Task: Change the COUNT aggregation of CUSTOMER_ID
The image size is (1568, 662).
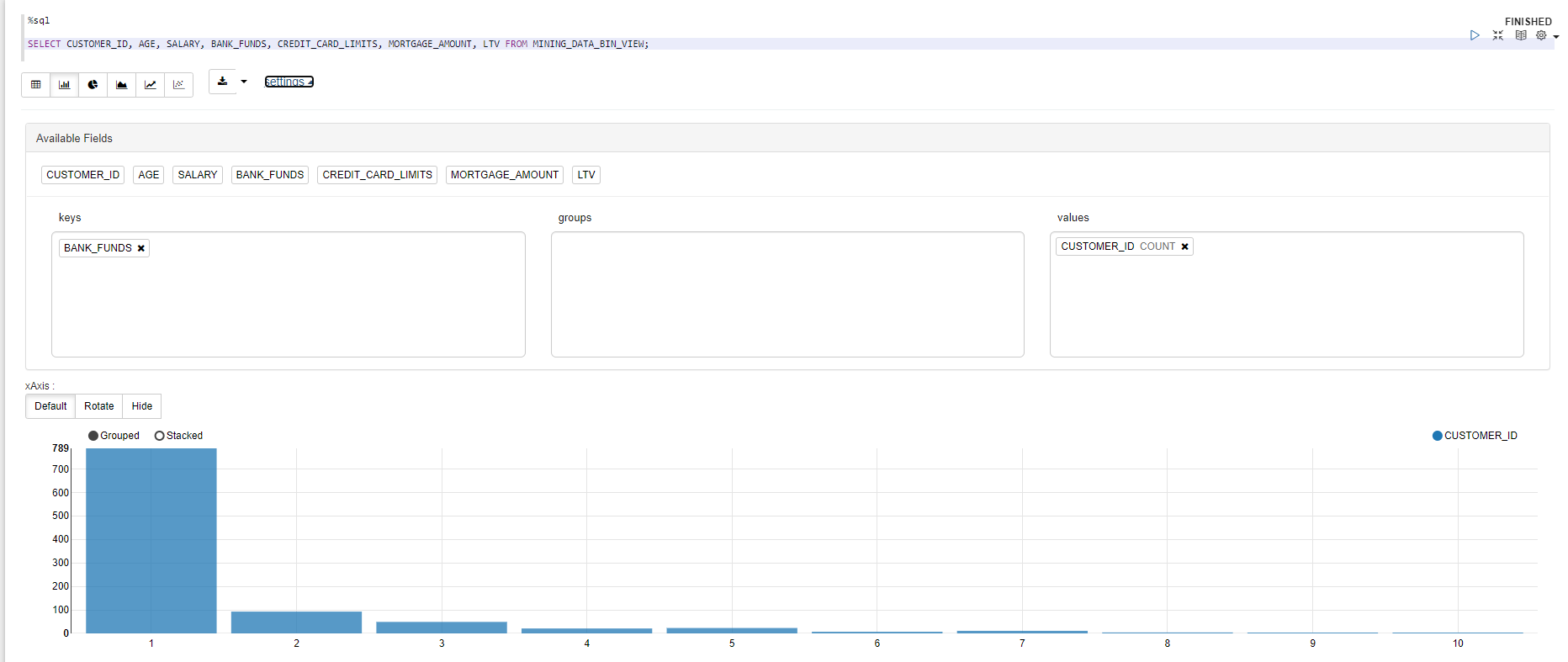Action: pos(1157,246)
